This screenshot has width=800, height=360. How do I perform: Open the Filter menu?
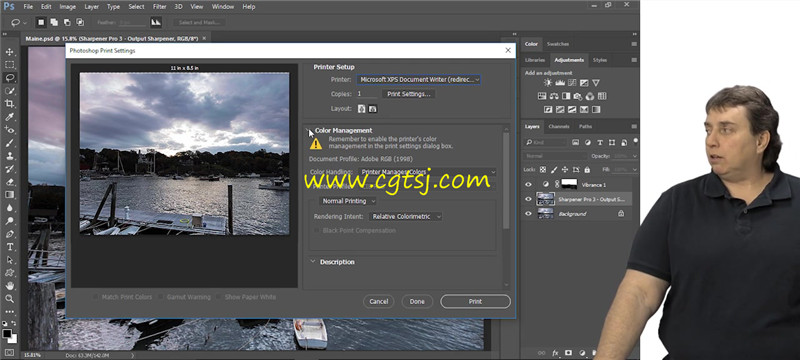point(160,7)
